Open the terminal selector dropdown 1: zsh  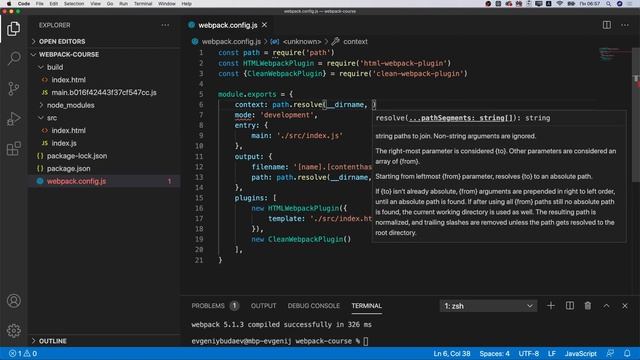pyautogui.click(x=489, y=306)
